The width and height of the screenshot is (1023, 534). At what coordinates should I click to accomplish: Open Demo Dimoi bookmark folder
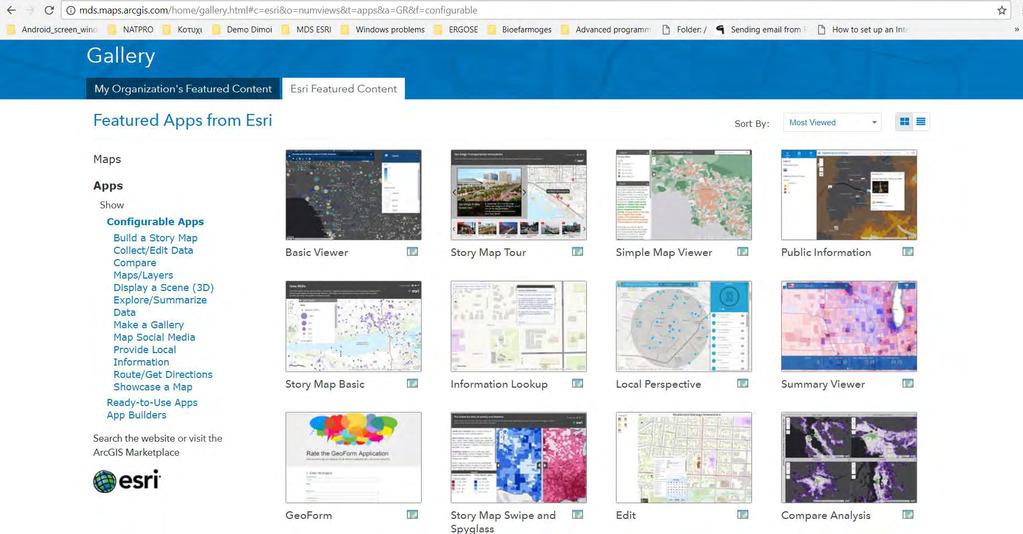242,29
